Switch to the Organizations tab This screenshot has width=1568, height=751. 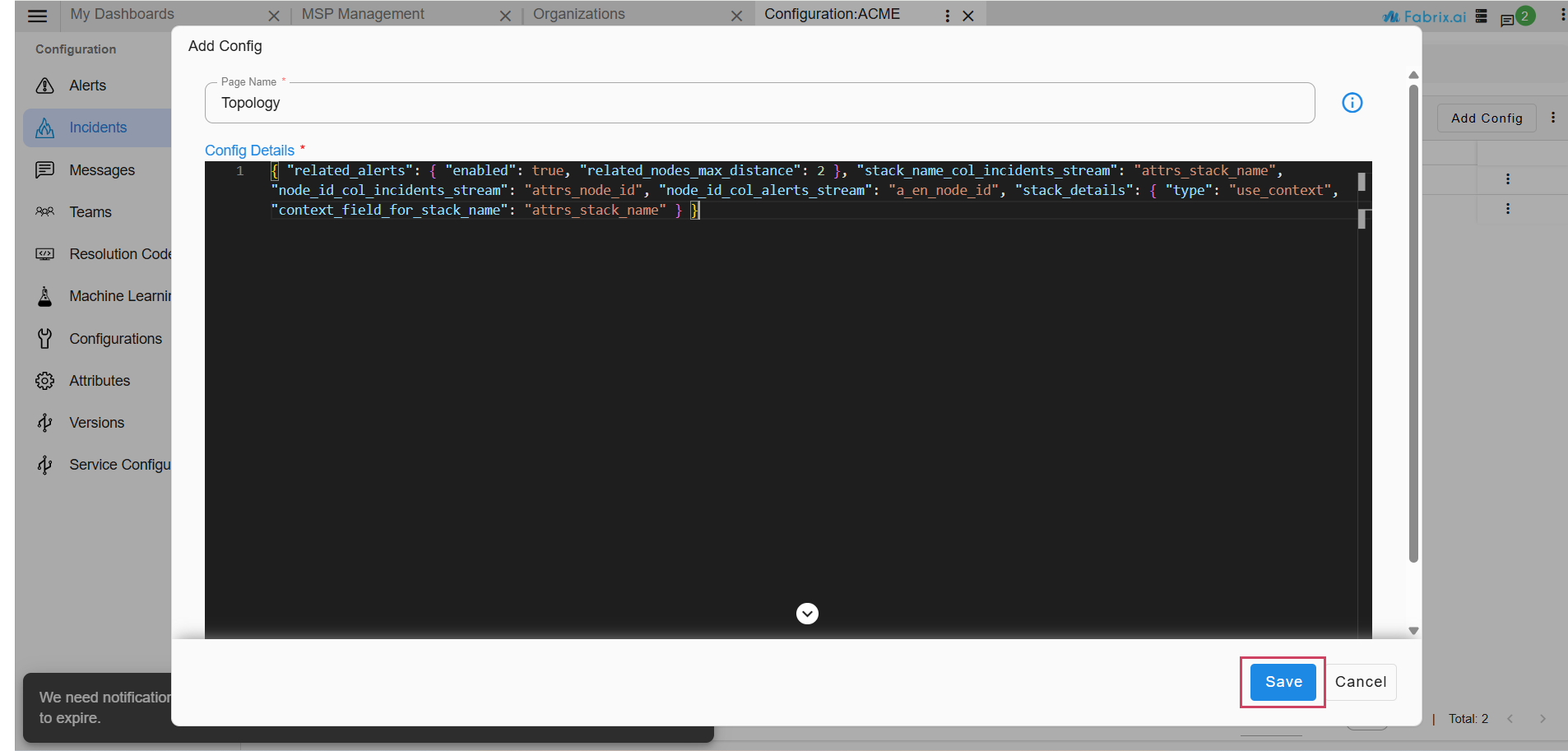pos(578,14)
